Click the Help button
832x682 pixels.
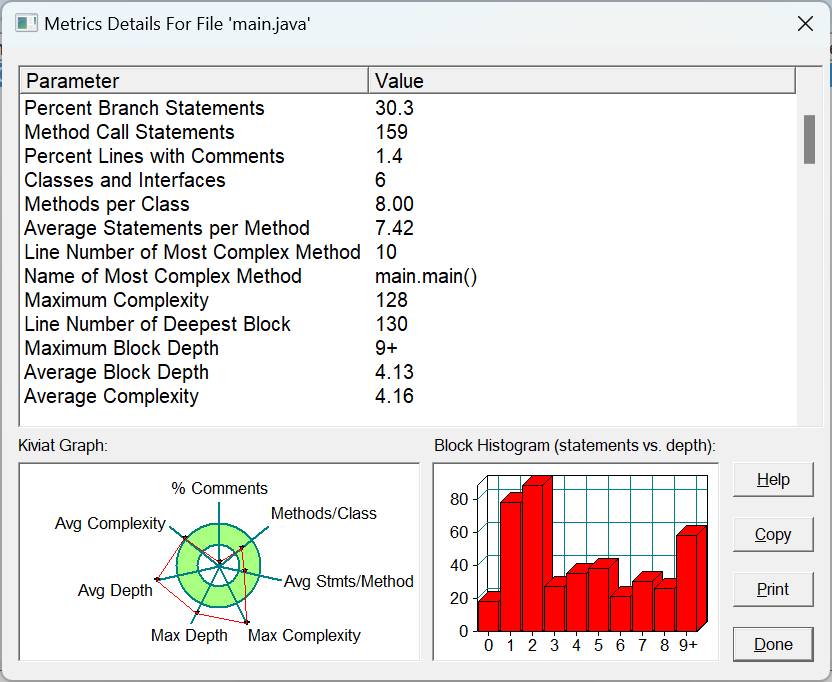[x=773, y=480]
